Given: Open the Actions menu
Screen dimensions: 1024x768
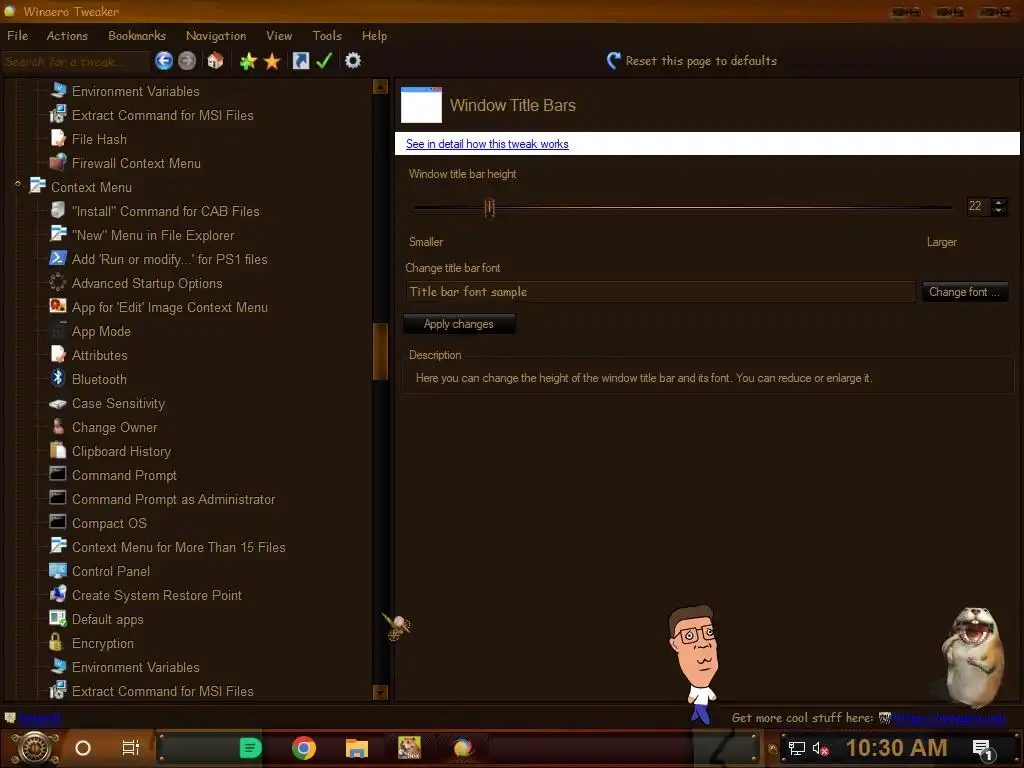Looking at the screenshot, I should click(67, 36).
